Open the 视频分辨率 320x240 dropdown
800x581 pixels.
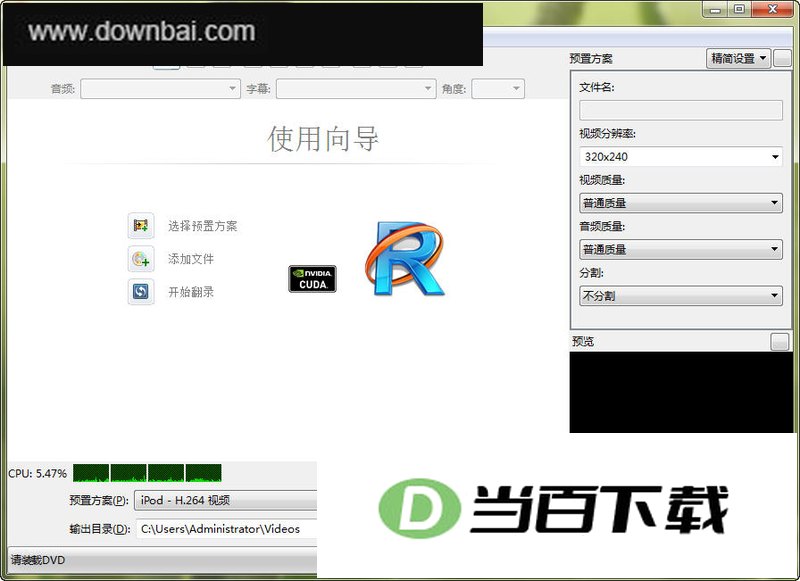click(681, 157)
